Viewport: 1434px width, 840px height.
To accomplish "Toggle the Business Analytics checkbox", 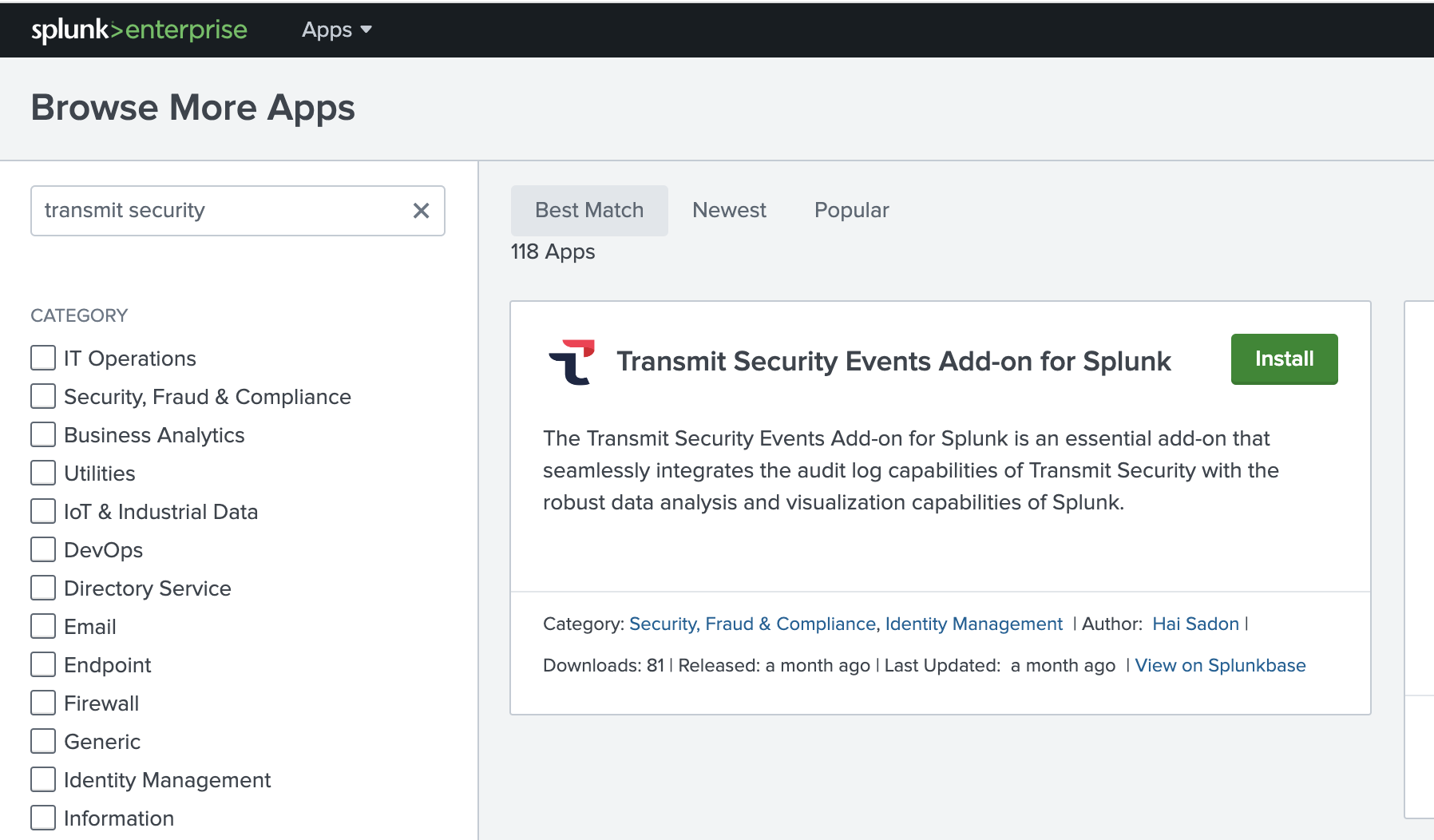I will click(x=43, y=434).
